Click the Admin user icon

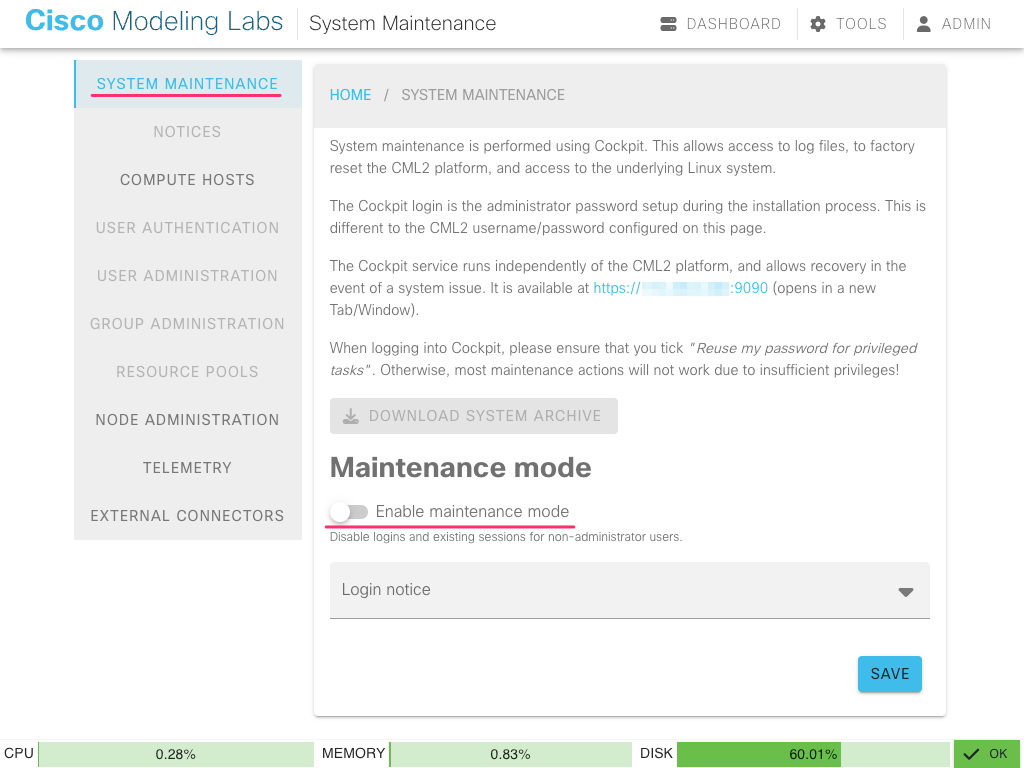click(923, 24)
